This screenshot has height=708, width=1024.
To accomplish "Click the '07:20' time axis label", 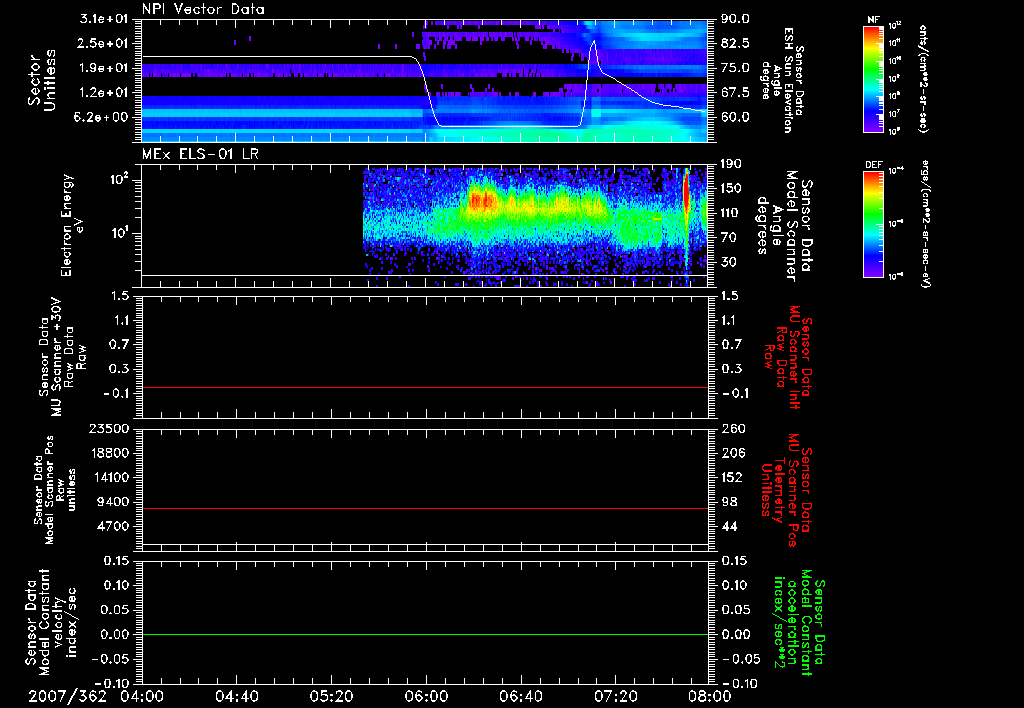I will [x=615, y=696].
